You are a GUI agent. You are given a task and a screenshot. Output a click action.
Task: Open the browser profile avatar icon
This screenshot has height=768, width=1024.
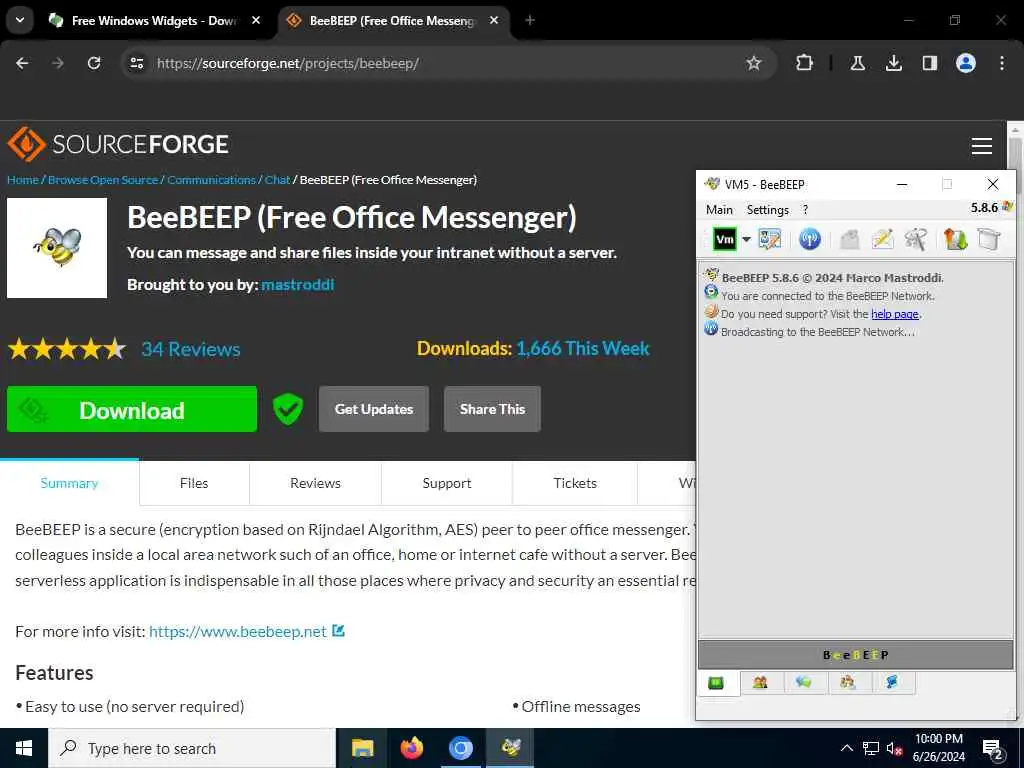966,63
